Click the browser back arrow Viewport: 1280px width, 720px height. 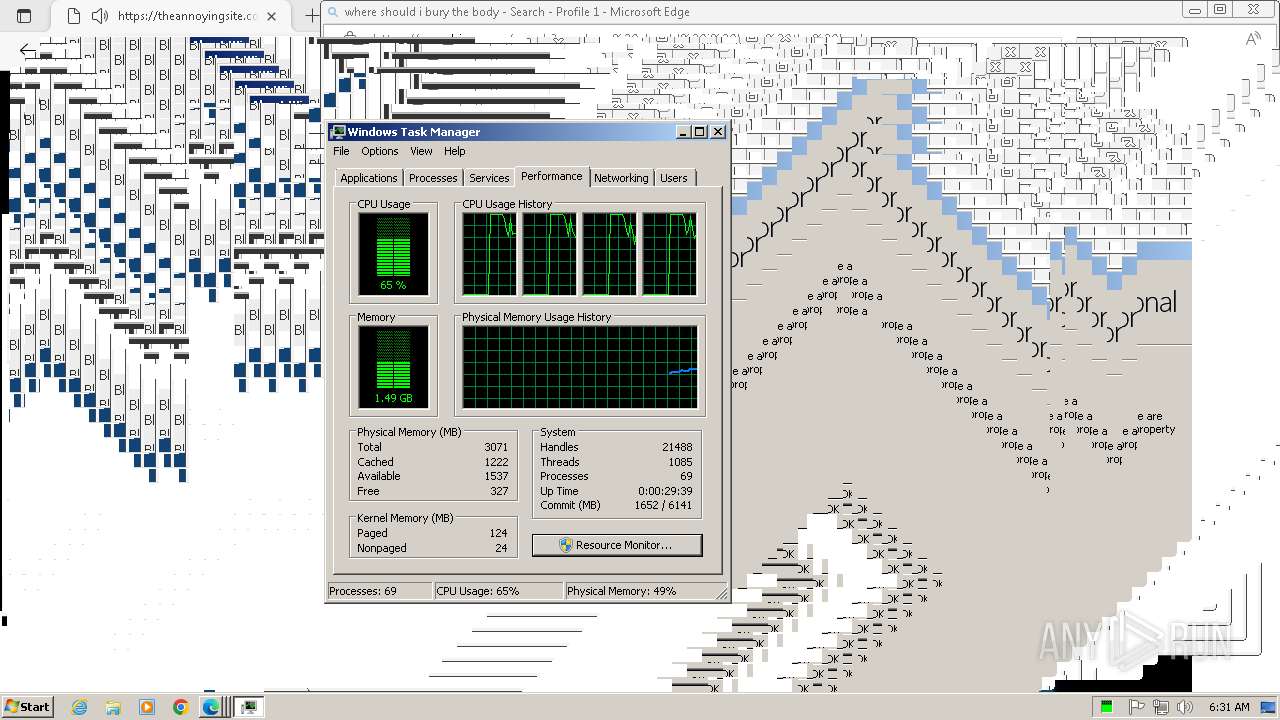[27, 50]
